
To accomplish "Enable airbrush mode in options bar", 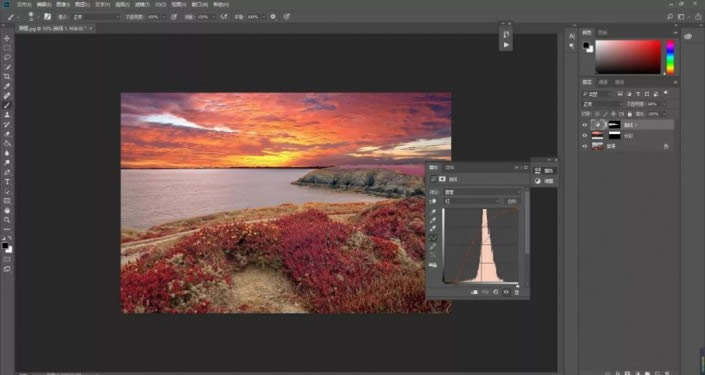I will (224, 17).
